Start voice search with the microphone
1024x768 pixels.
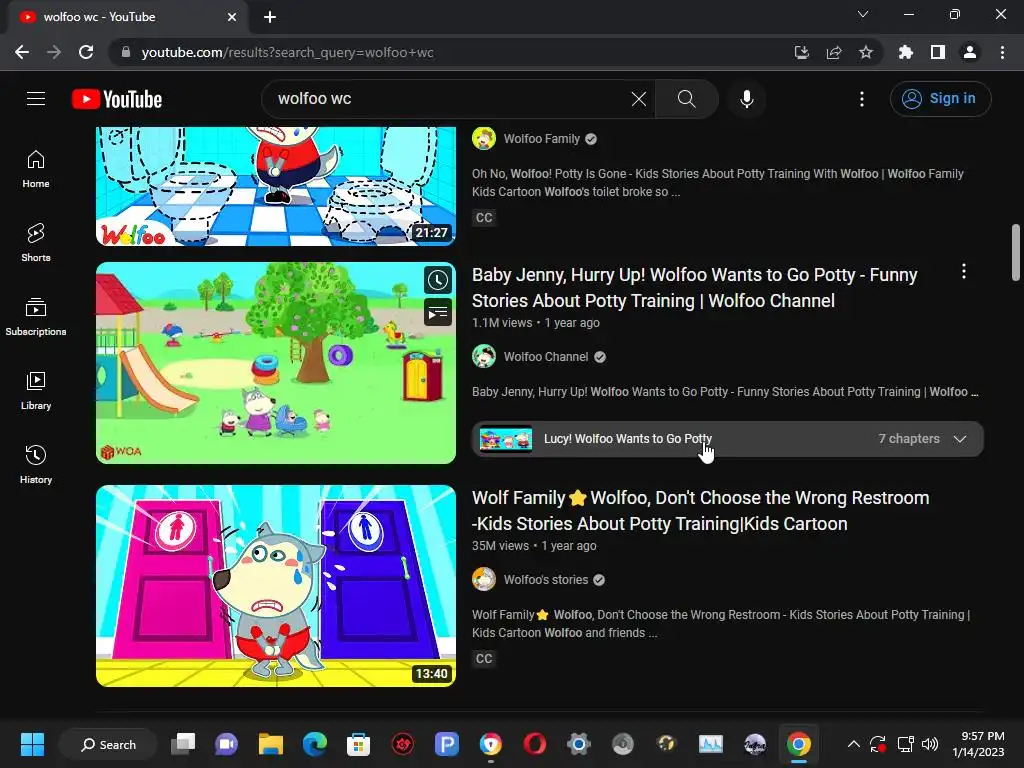(746, 99)
